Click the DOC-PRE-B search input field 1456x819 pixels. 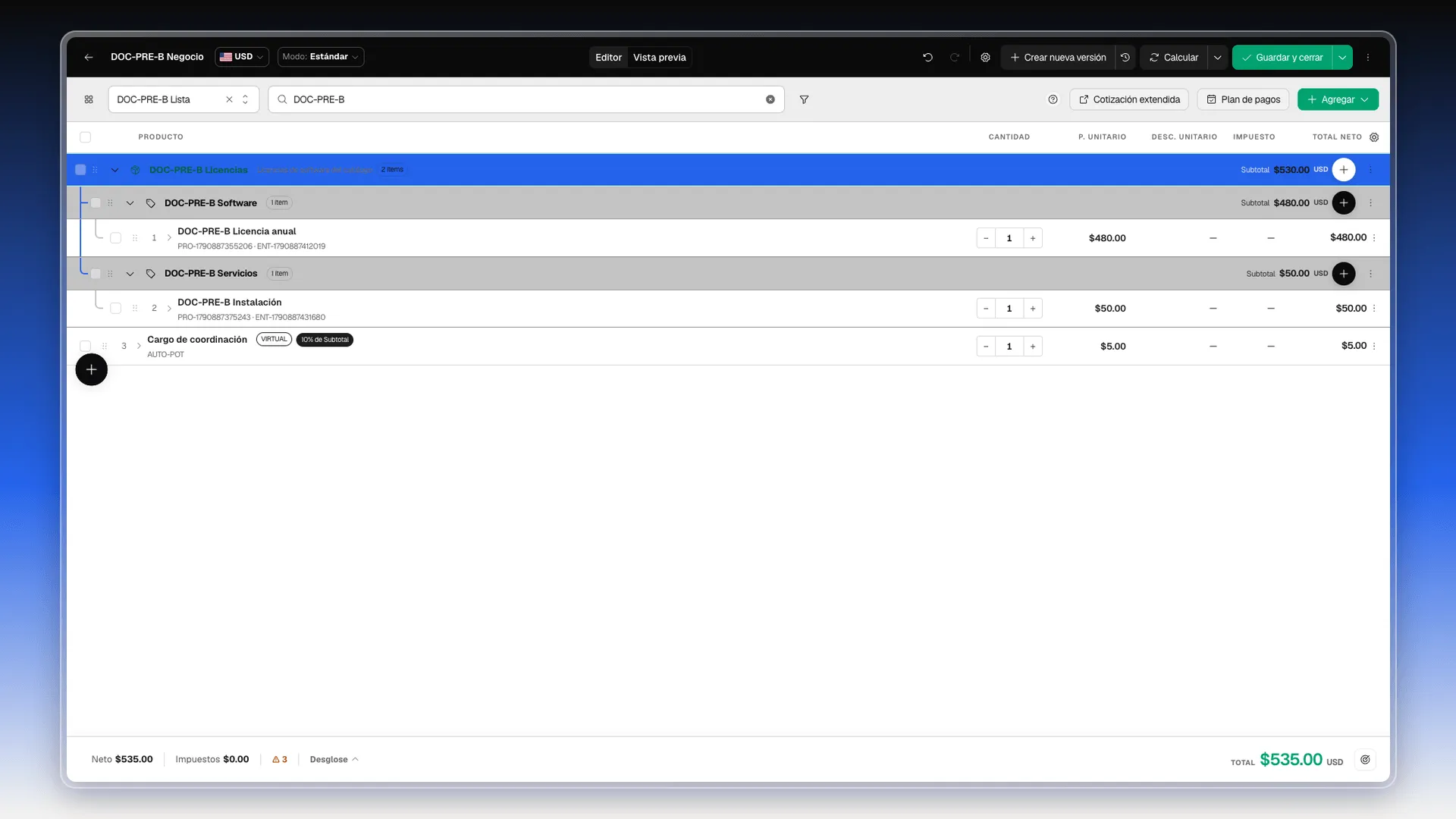pyautogui.click(x=526, y=99)
